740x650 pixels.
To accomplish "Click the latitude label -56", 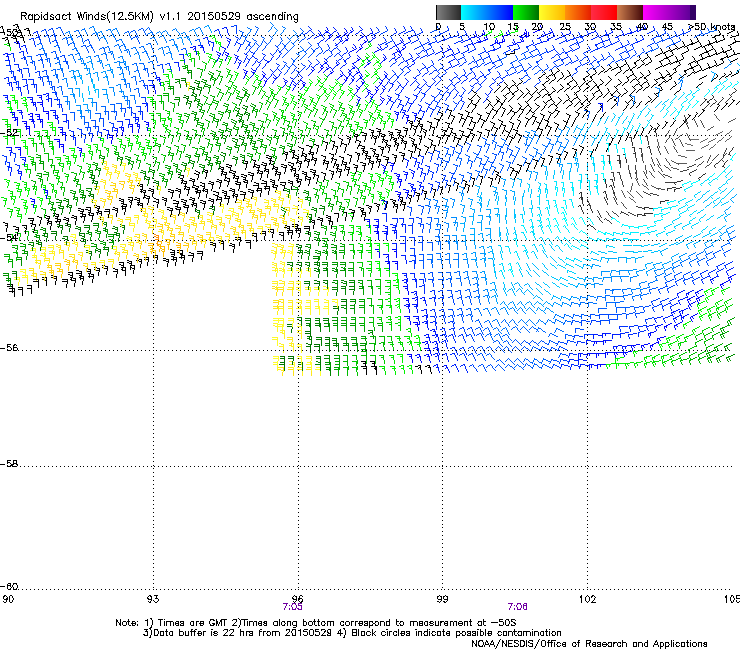I will pos(9,348).
